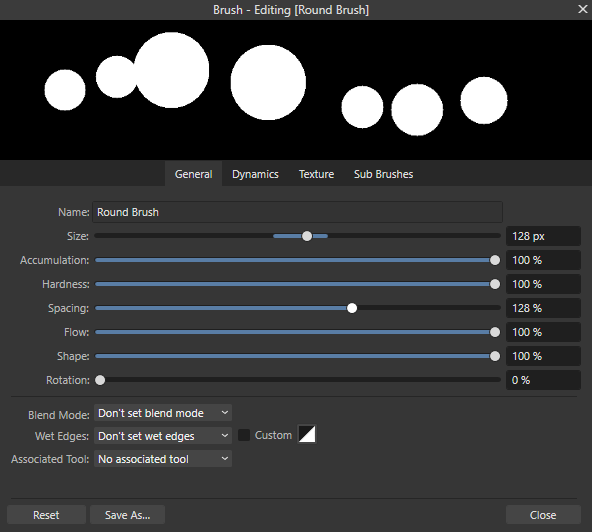
Task: Click the Reset button
Action: coord(46,515)
